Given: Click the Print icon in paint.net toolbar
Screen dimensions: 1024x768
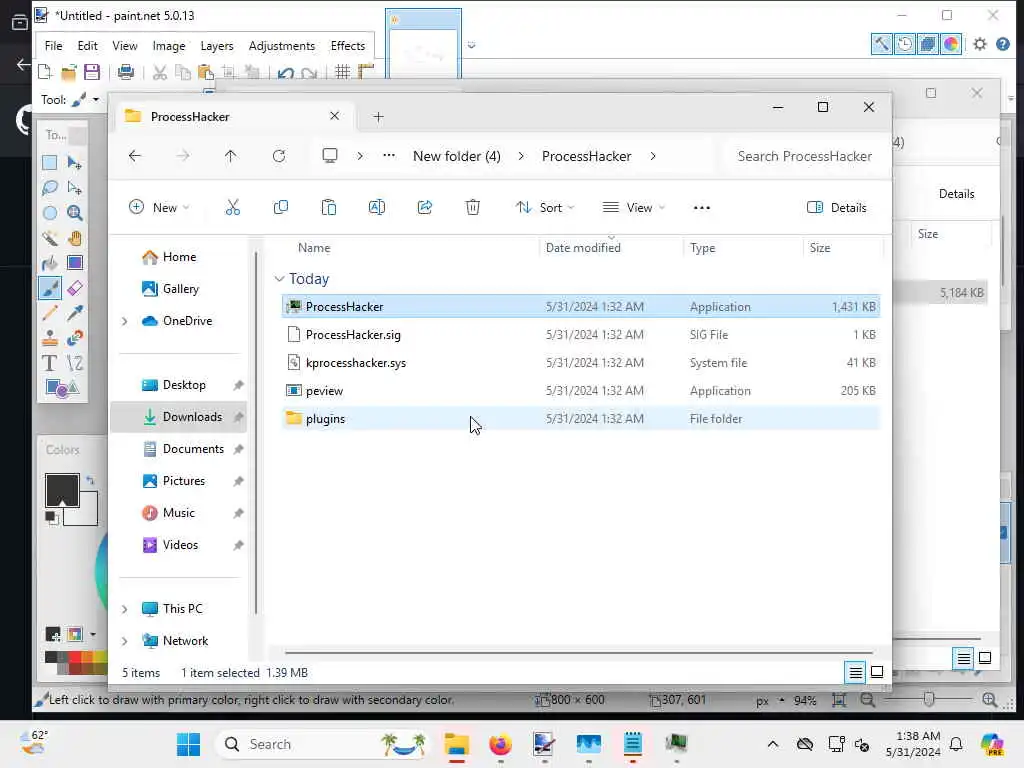Looking at the screenshot, I should point(125,72).
